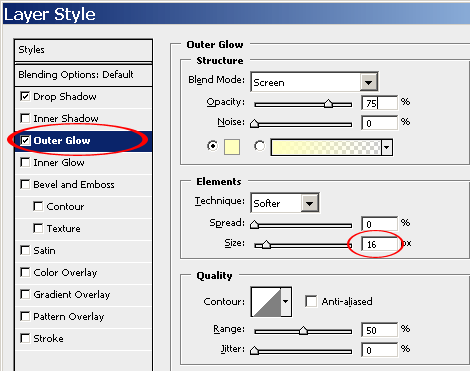The height and width of the screenshot is (371, 470).
Task: Click the Opacity value field showing 75
Action: click(x=380, y=103)
